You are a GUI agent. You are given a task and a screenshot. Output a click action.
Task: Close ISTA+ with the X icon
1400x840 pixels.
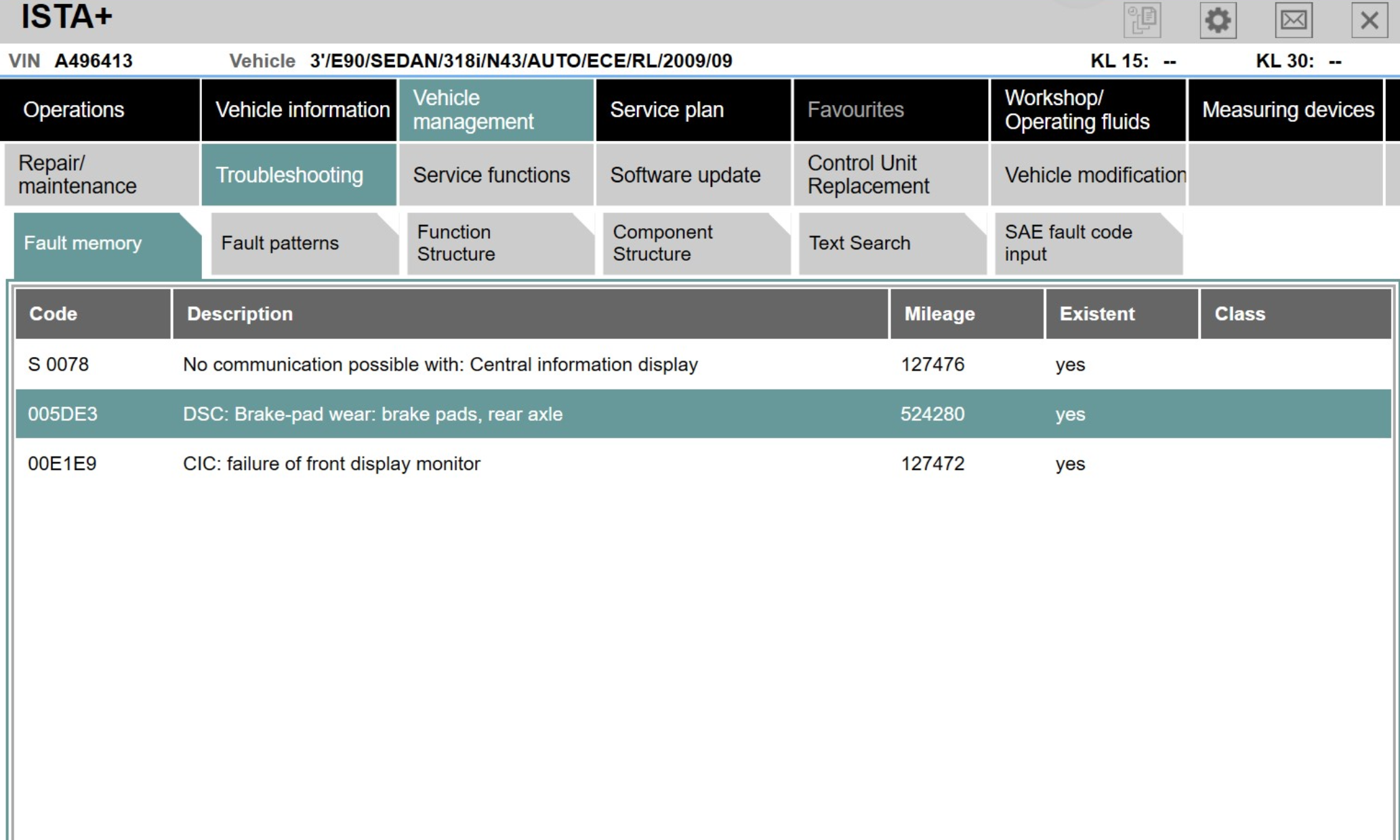pos(1370,20)
